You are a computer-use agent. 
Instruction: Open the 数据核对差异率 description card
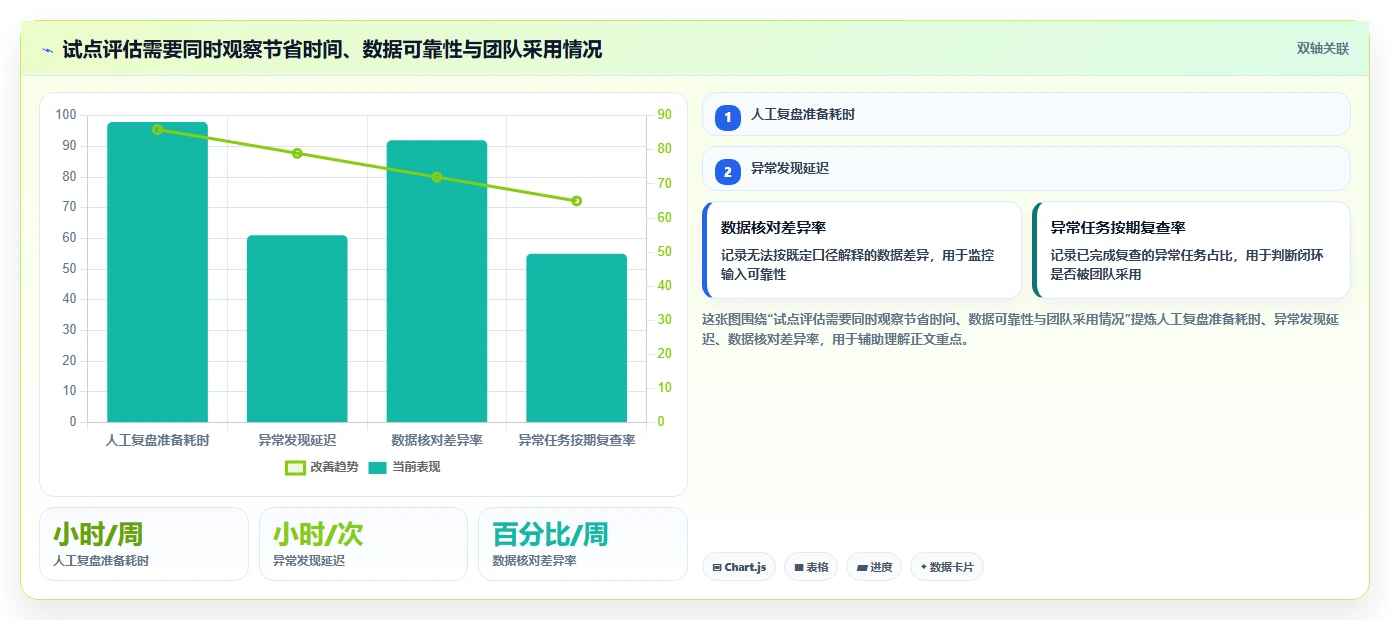click(862, 250)
